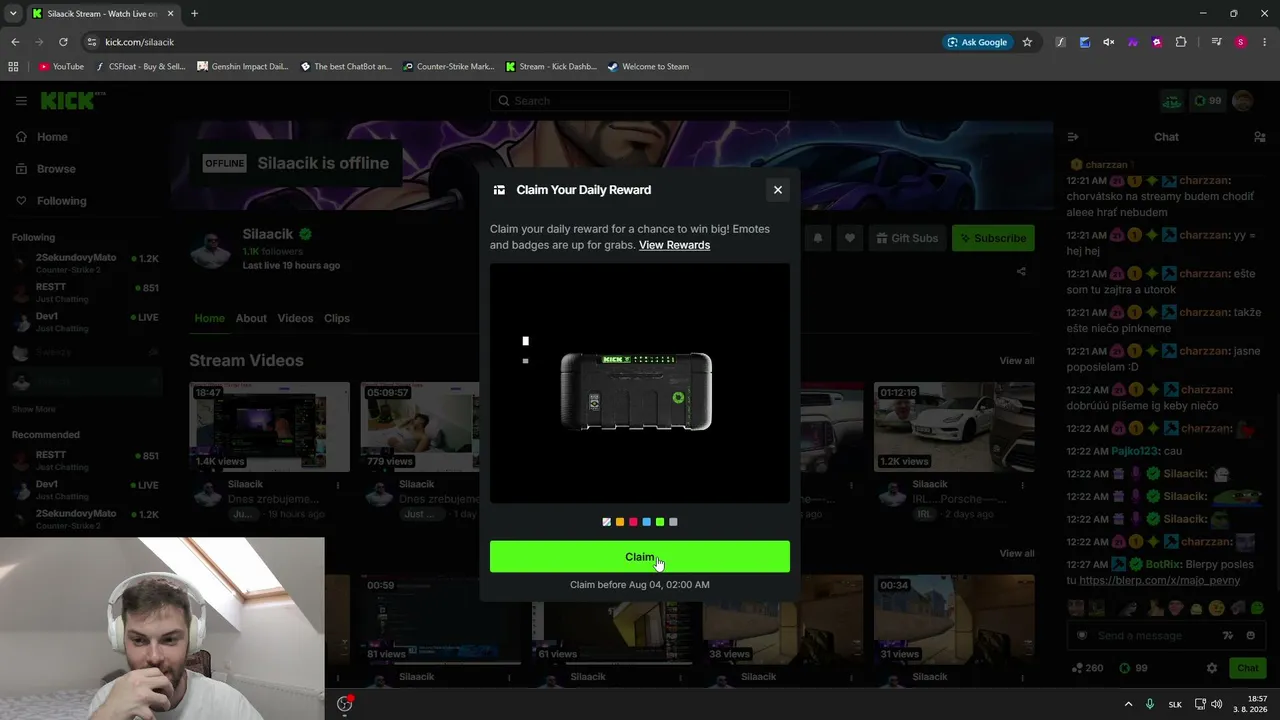Open the Dev1 channel under Following
This screenshot has width=1280, height=720.
[x=85, y=322]
